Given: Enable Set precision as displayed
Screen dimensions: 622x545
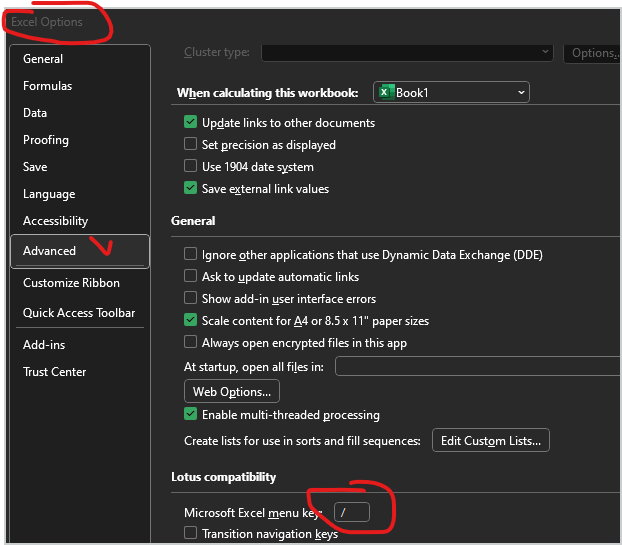Looking at the screenshot, I should [x=190, y=144].
